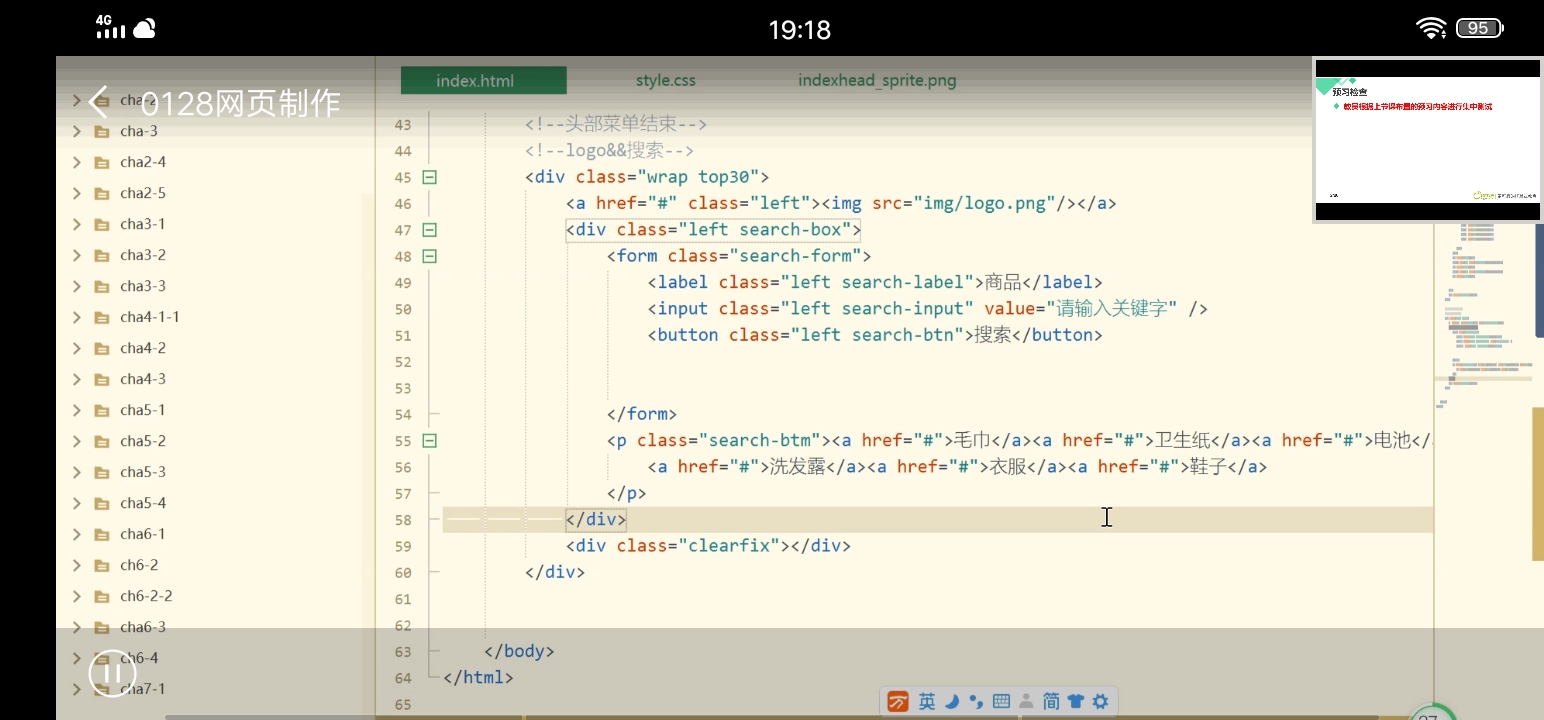Open IME settings gear icon

1100,702
